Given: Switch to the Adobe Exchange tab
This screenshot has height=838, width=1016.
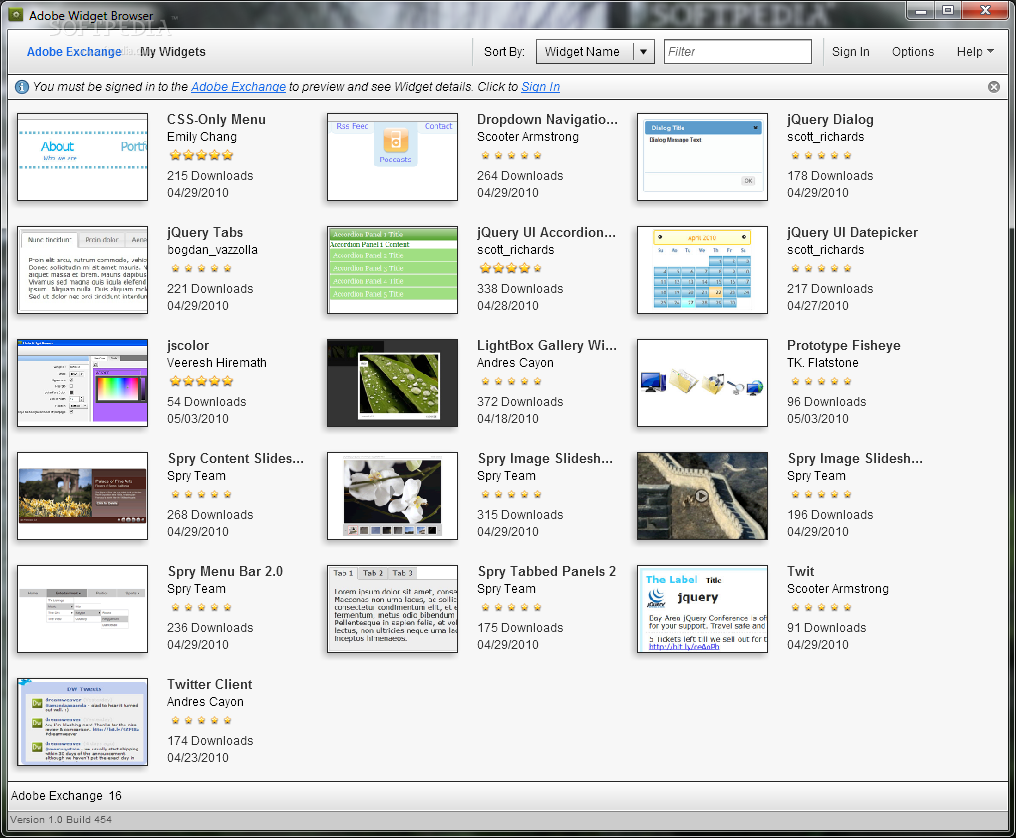Looking at the screenshot, I should click(74, 52).
